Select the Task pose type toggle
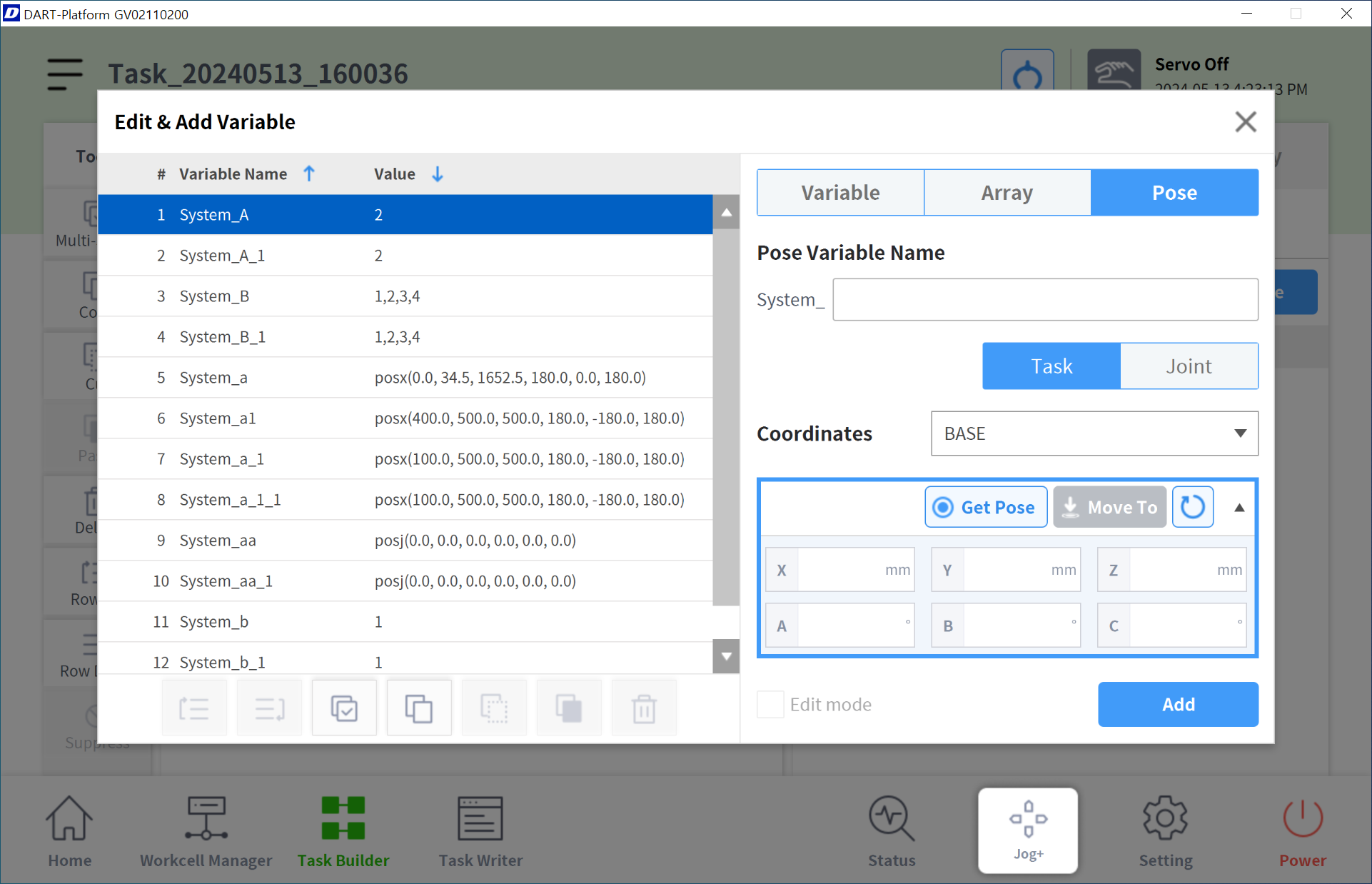The width and height of the screenshot is (1372, 884). (1051, 366)
